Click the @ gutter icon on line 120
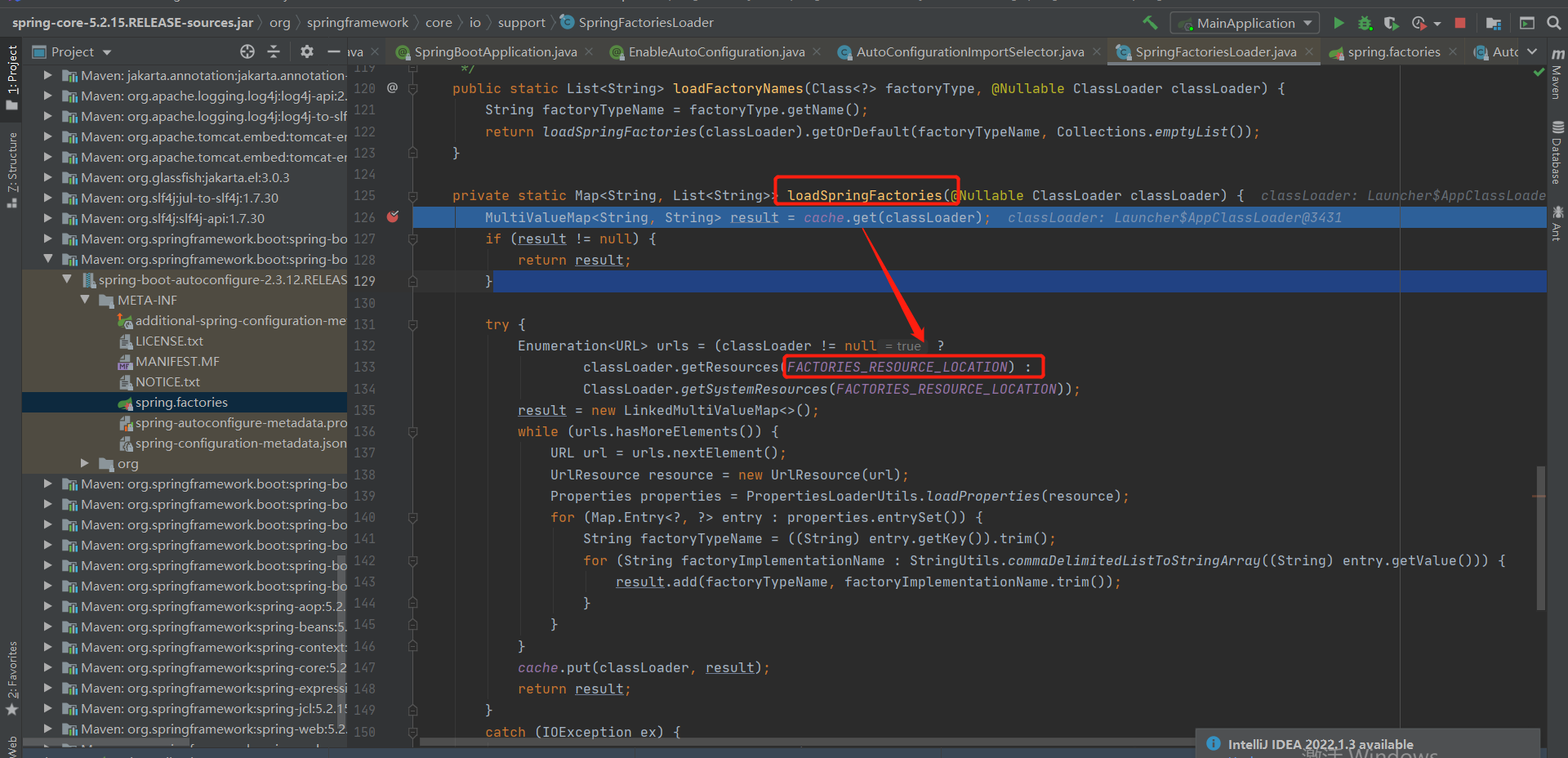The height and width of the screenshot is (758, 1568). coord(392,87)
